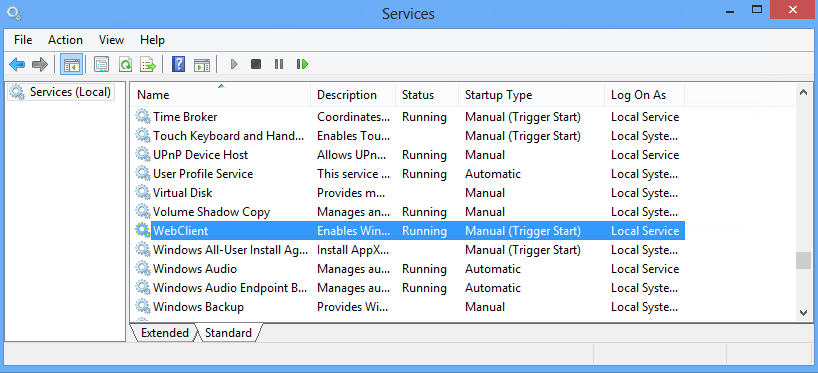
Task: Click the Restart Service green icon
Action: 303,65
